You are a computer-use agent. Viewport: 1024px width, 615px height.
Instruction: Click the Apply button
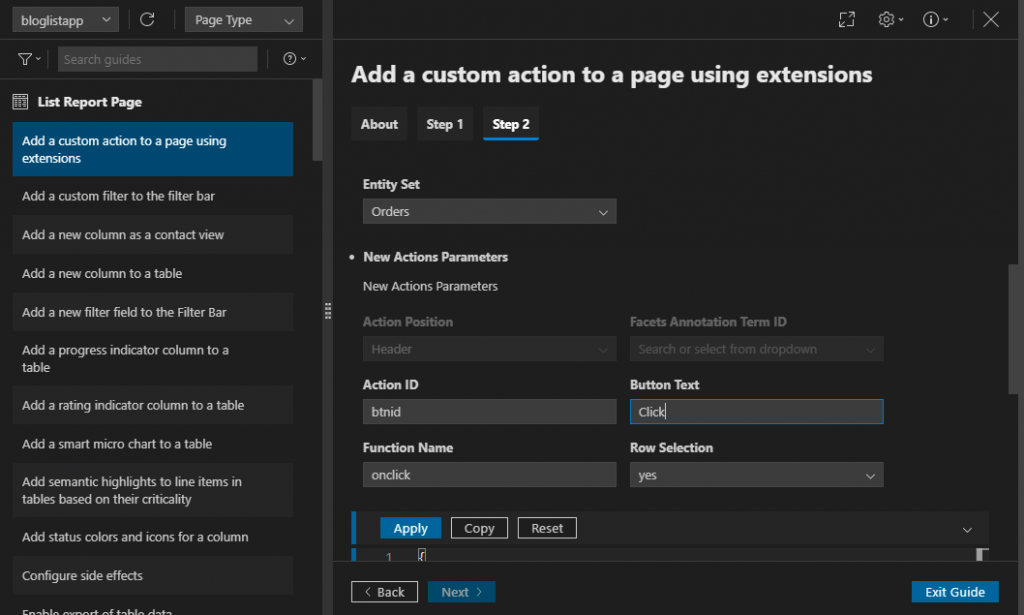tap(411, 528)
